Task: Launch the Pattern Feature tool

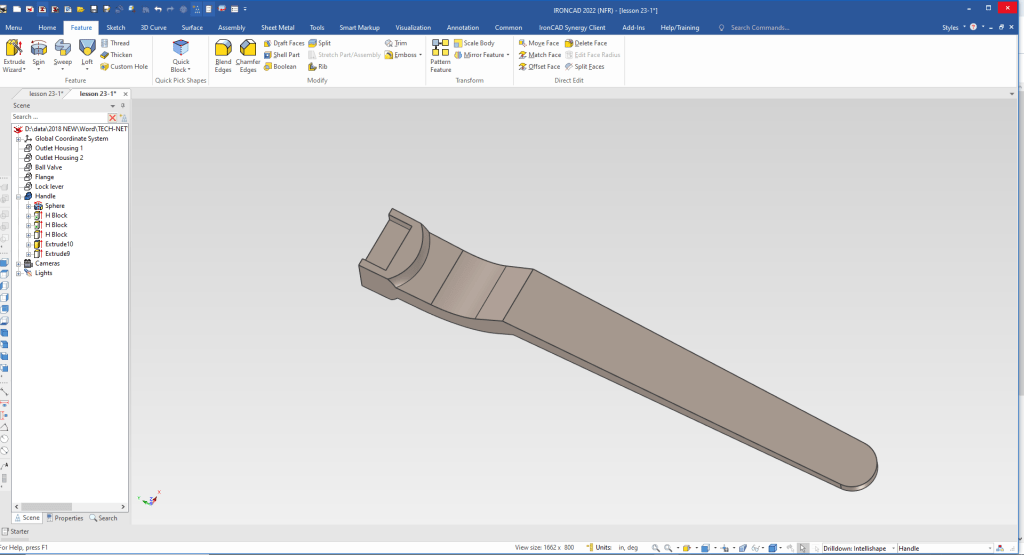Action: pyautogui.click(x=441, y=55)
